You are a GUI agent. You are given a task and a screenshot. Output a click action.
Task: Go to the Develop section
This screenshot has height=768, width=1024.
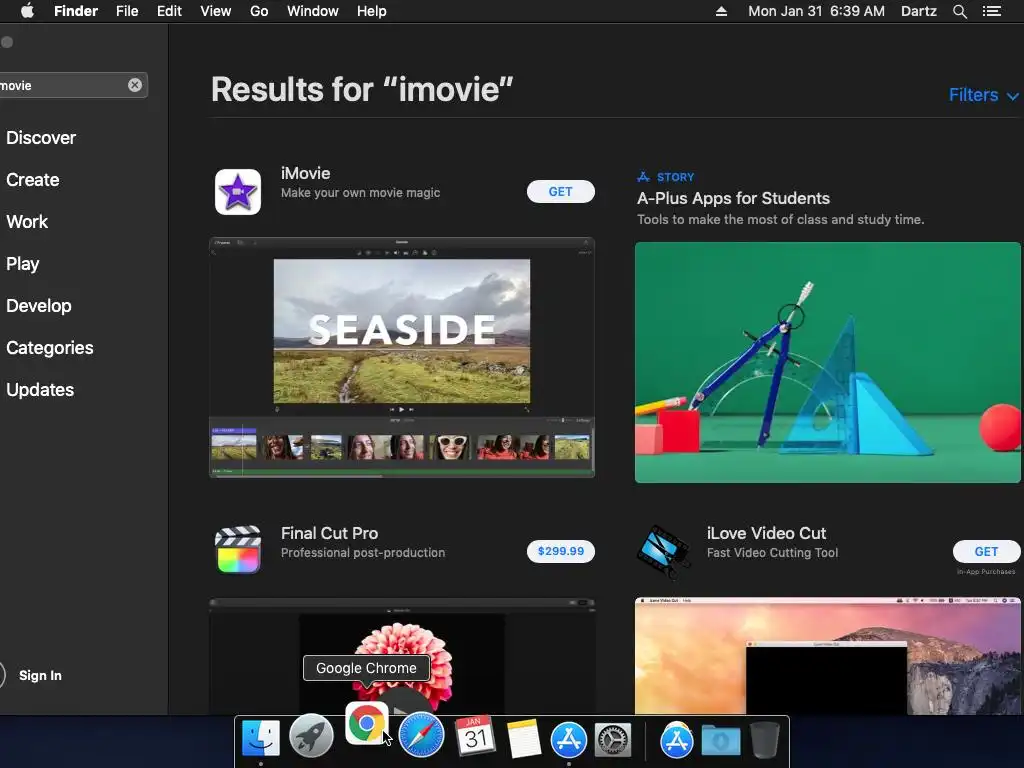[39, 306]
